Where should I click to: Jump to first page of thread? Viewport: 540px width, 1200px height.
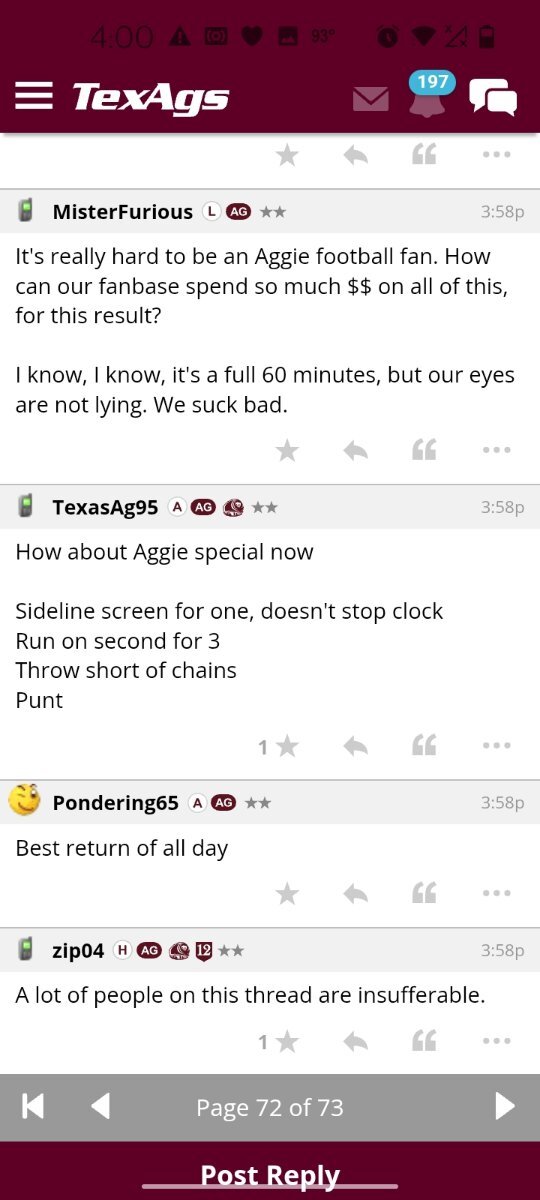coord(33,1106)
